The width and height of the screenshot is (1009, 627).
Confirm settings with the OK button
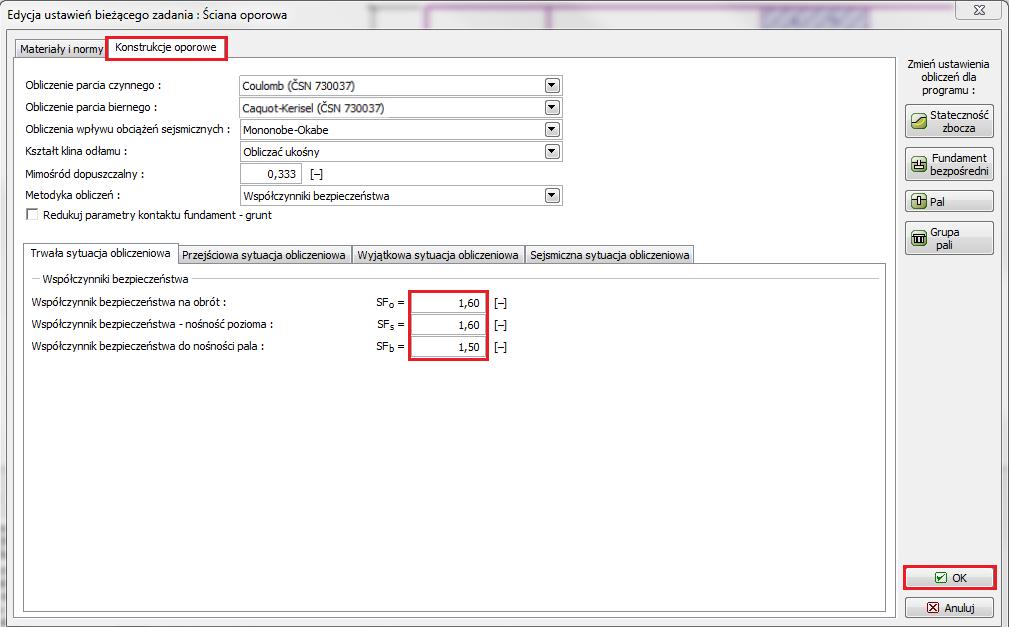[x=950, y=578]
